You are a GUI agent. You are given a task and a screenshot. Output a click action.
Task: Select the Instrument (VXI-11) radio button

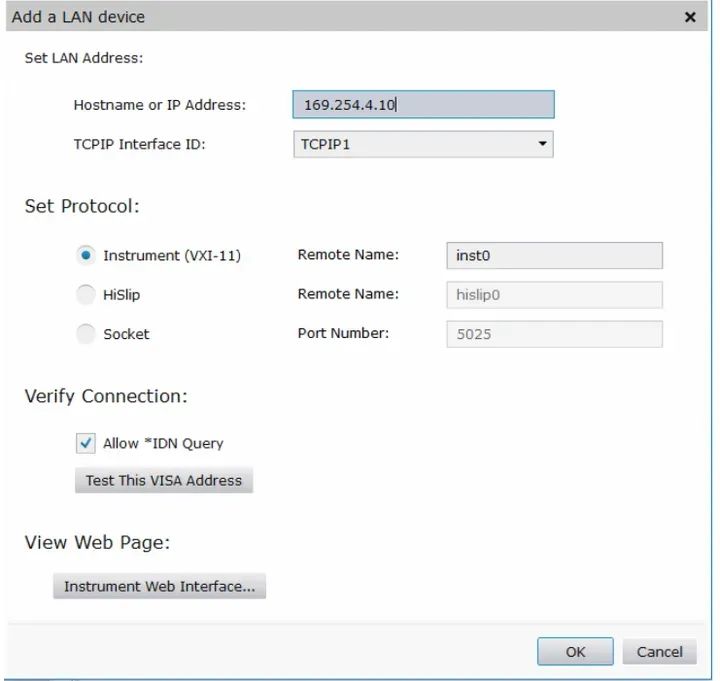tap(87, 255)
